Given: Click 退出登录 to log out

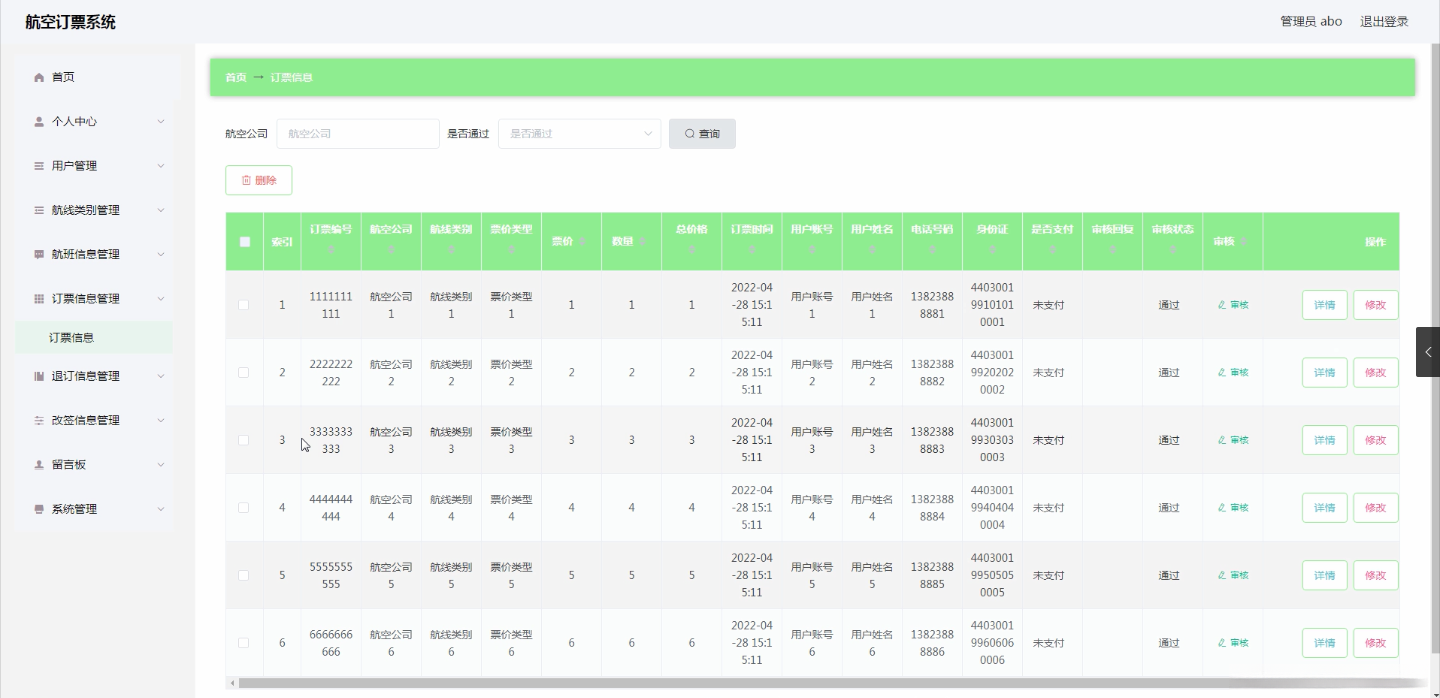Looking at the screenshot, I should 1384,21.
